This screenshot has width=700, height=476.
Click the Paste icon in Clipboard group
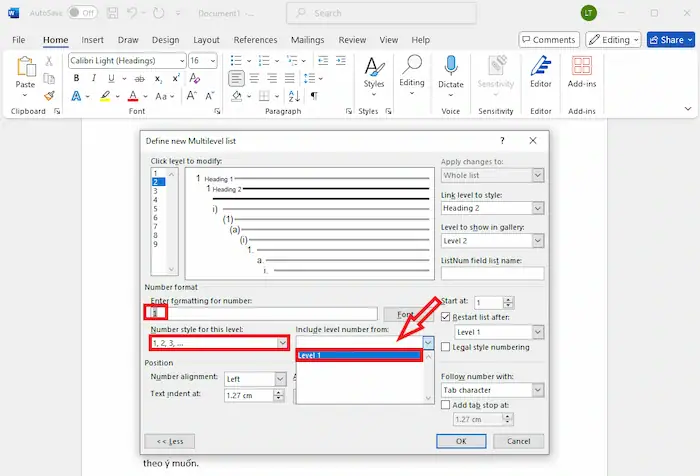25,68
